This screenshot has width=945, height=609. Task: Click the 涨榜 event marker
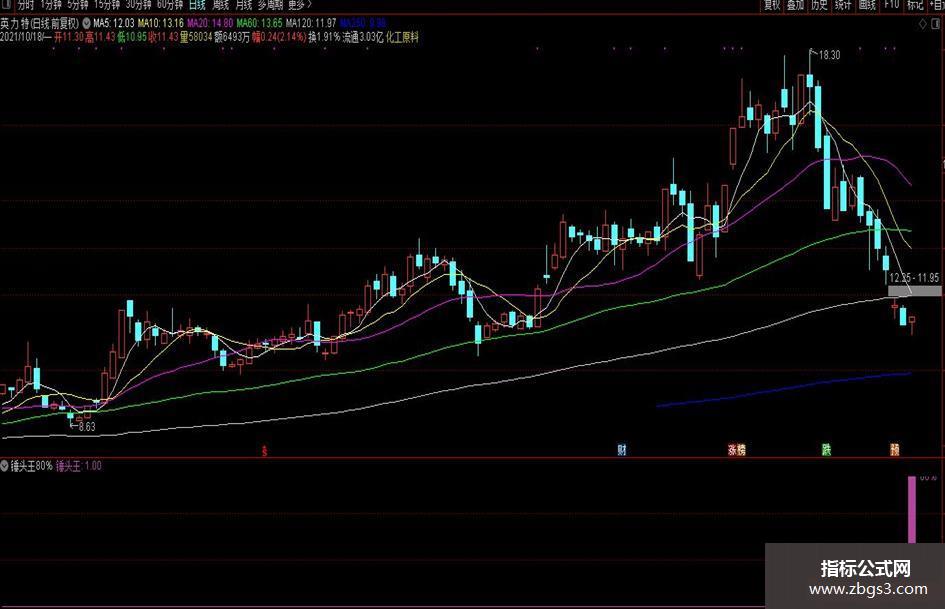736,450
